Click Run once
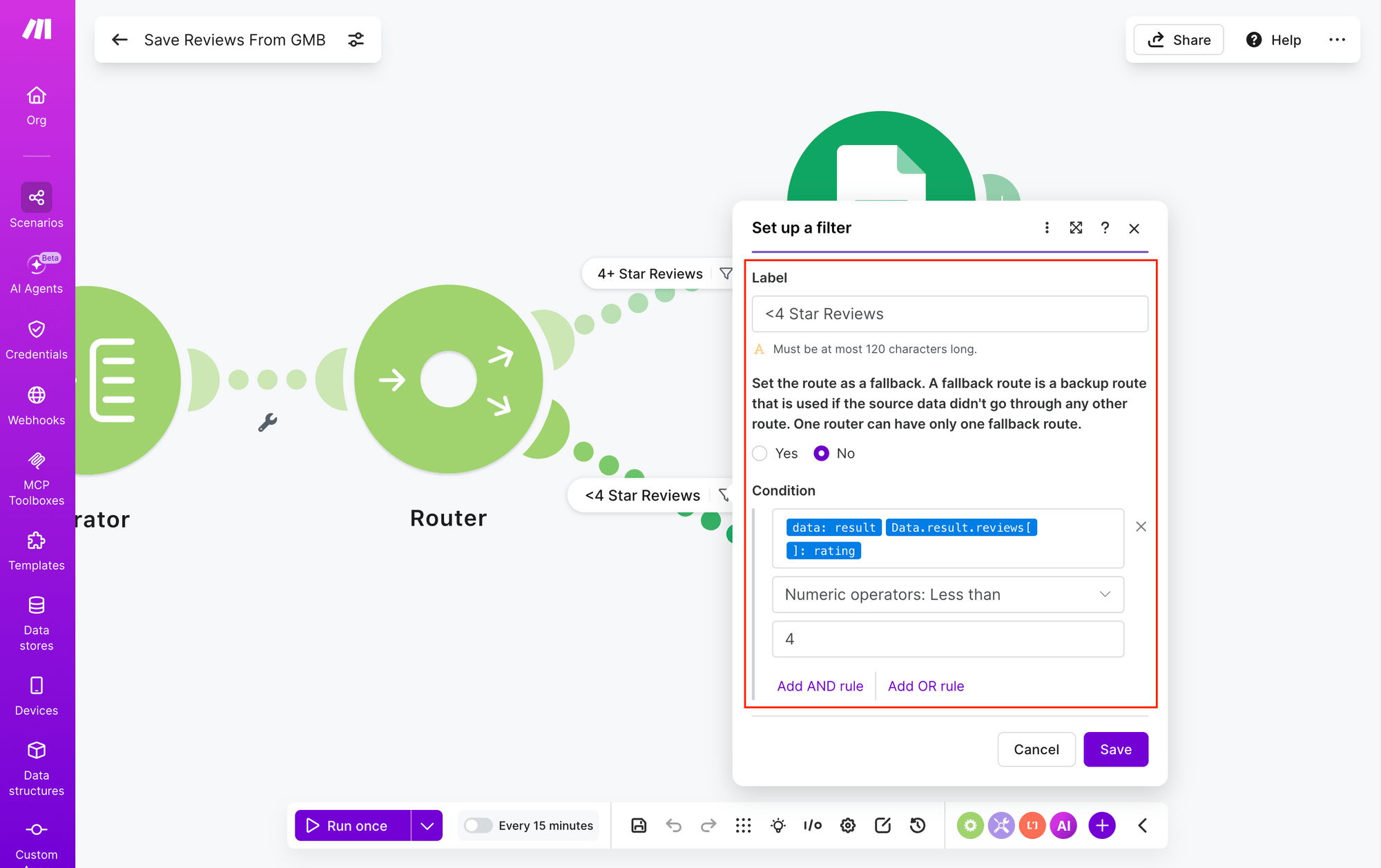This screenshot has width=1381, height=868. [353, 825]
